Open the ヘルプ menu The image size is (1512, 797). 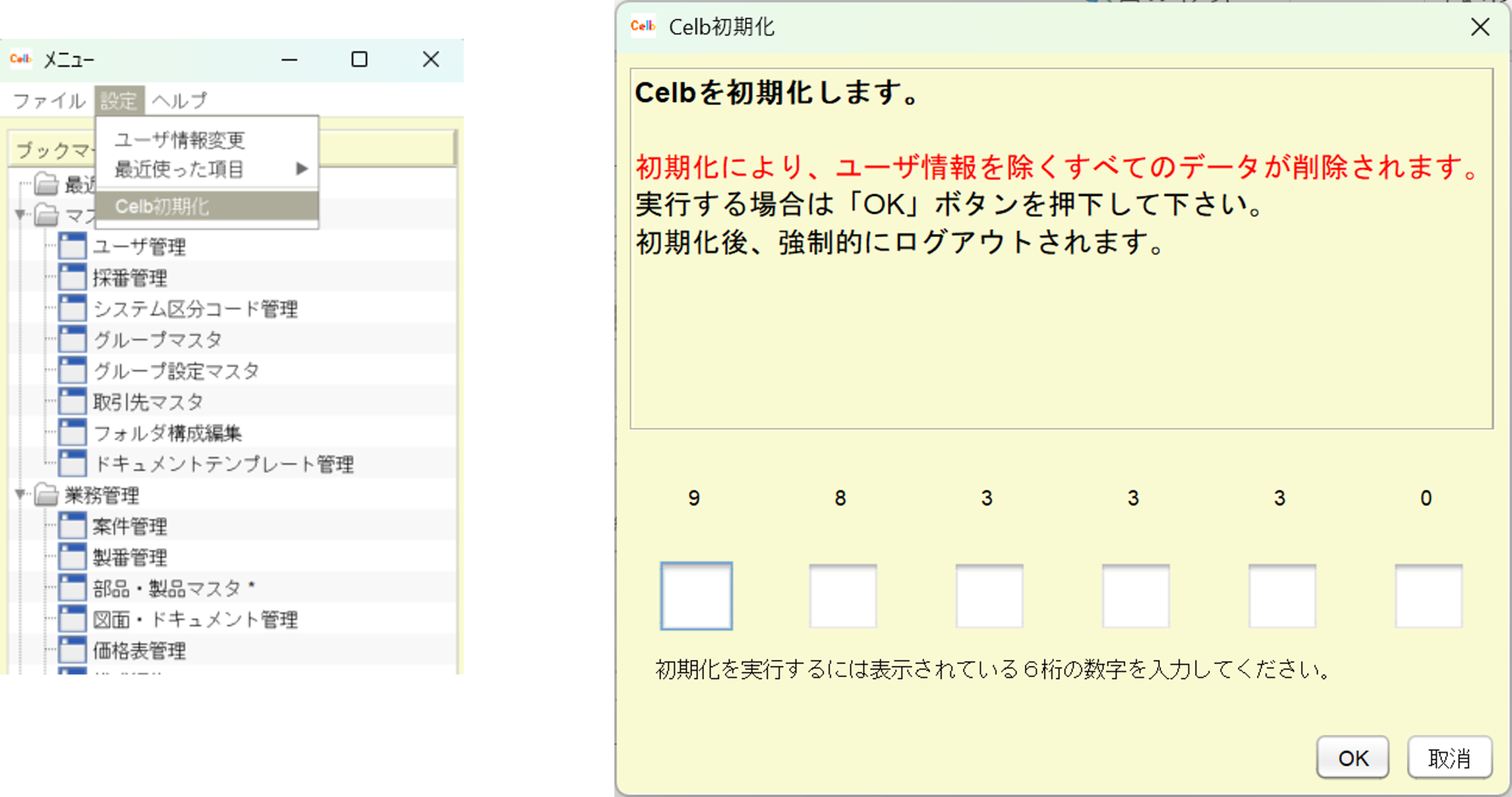[x=180, y=101]
